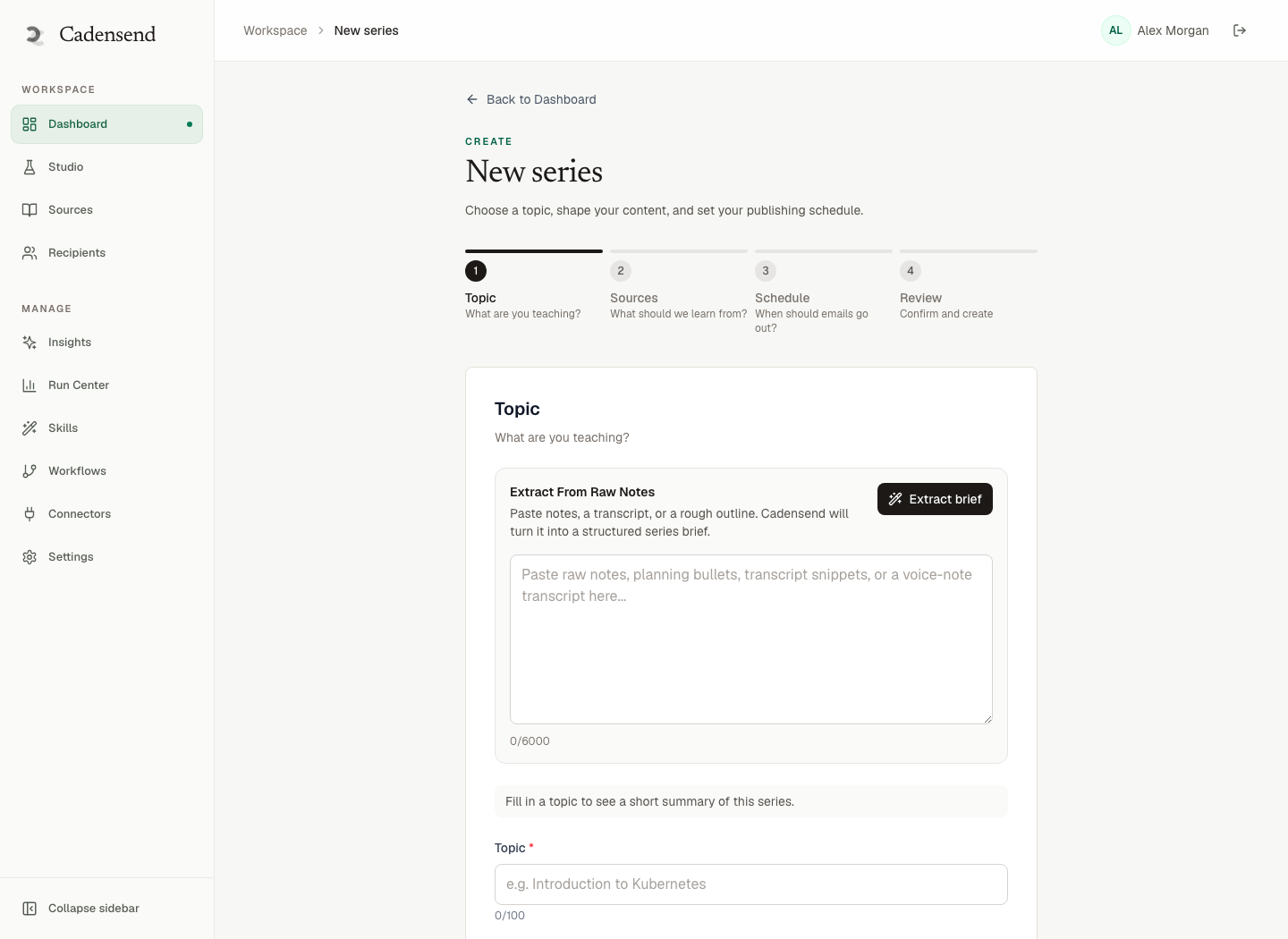
Task: Open Insights via its sparkle icon
Action: pos(30,343)
